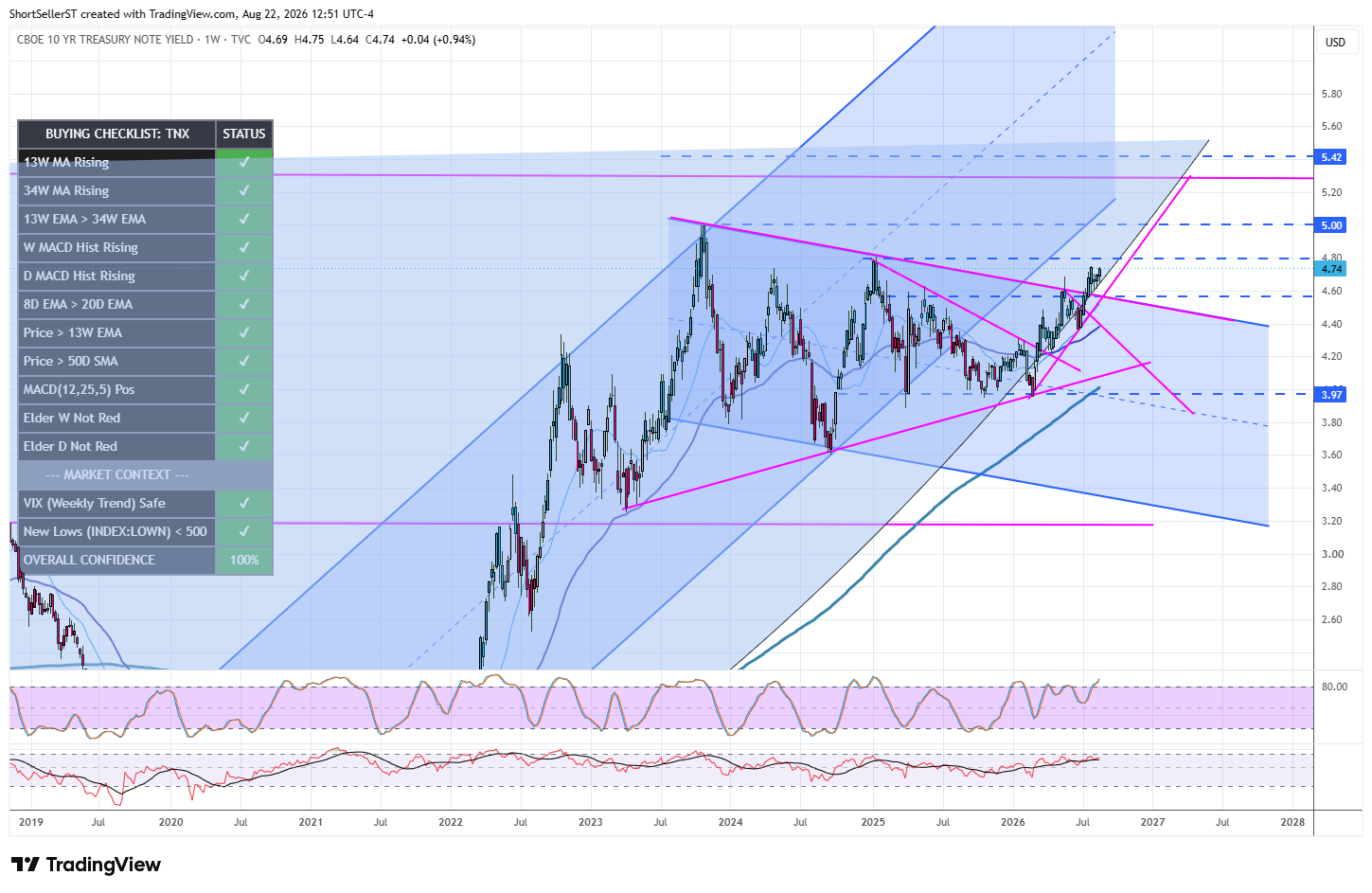Click the 5.60 price axis value
This screenshot has width=1372, height=893.
(1331, 126)
